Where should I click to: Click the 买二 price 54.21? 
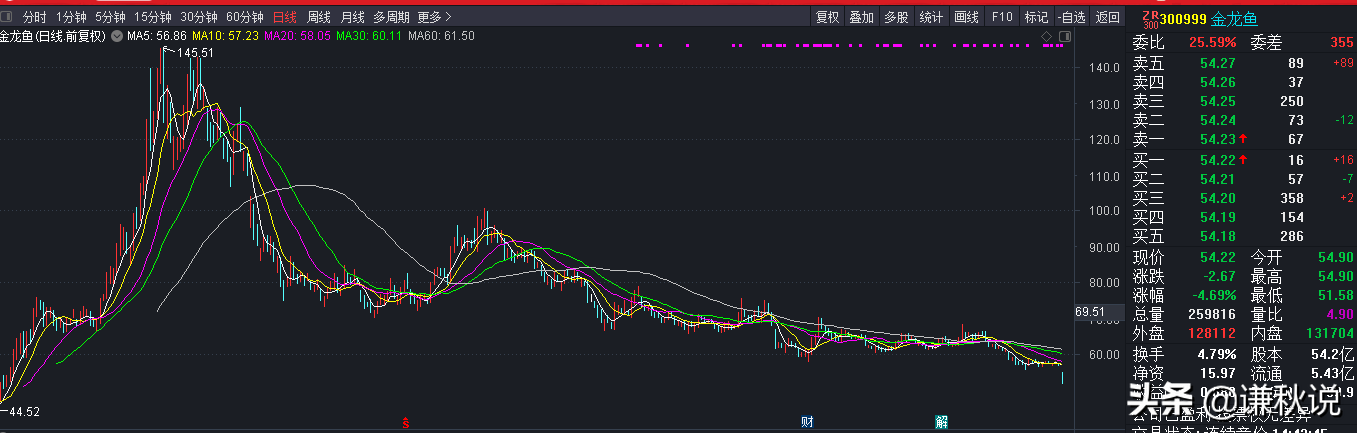pos(1217,179)
